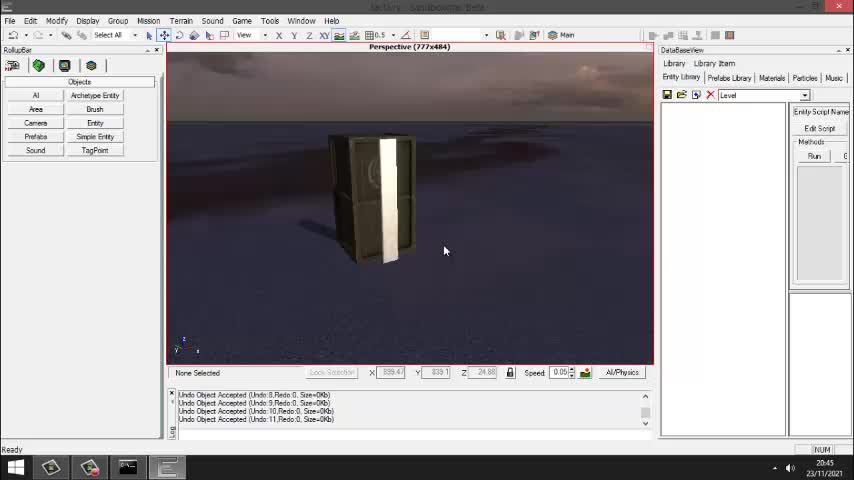
Task: Click the Windows Start button
Action: 16,467
